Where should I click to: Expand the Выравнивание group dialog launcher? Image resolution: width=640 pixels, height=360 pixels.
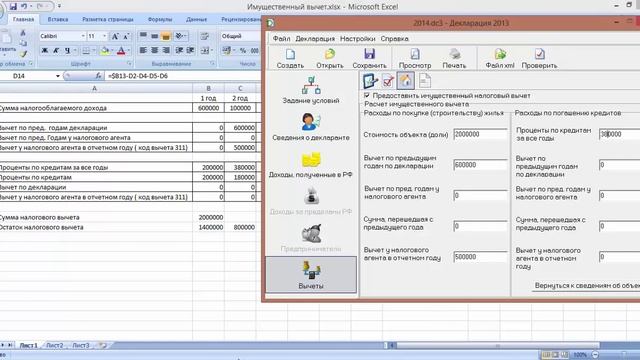(213, 64)
